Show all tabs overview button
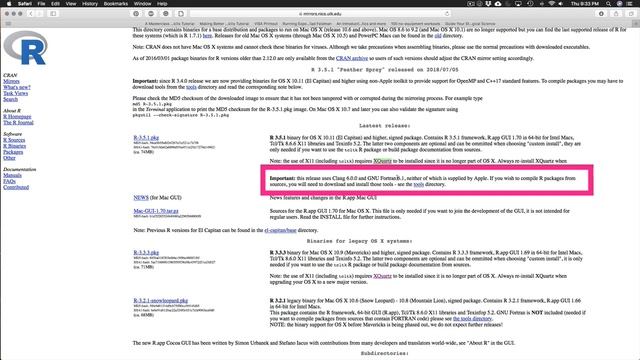Image resolution: width=640 pixels, height=360 pixels. click(x=631, y=13)
